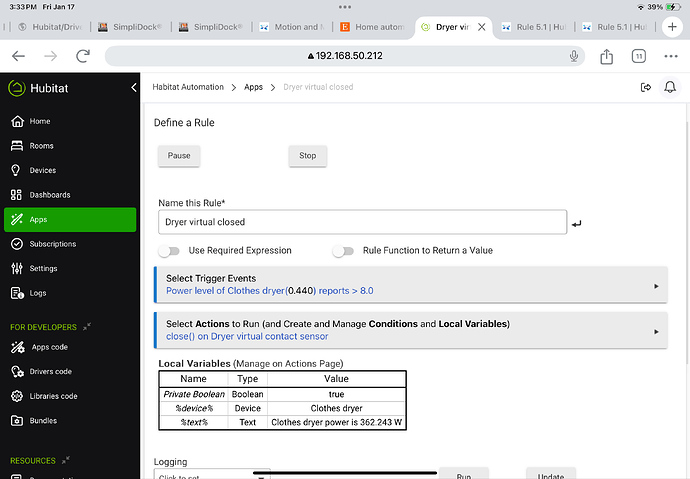690x479 pixels.
Task: Click the Stop button
Action: click(x=308, y=156)
